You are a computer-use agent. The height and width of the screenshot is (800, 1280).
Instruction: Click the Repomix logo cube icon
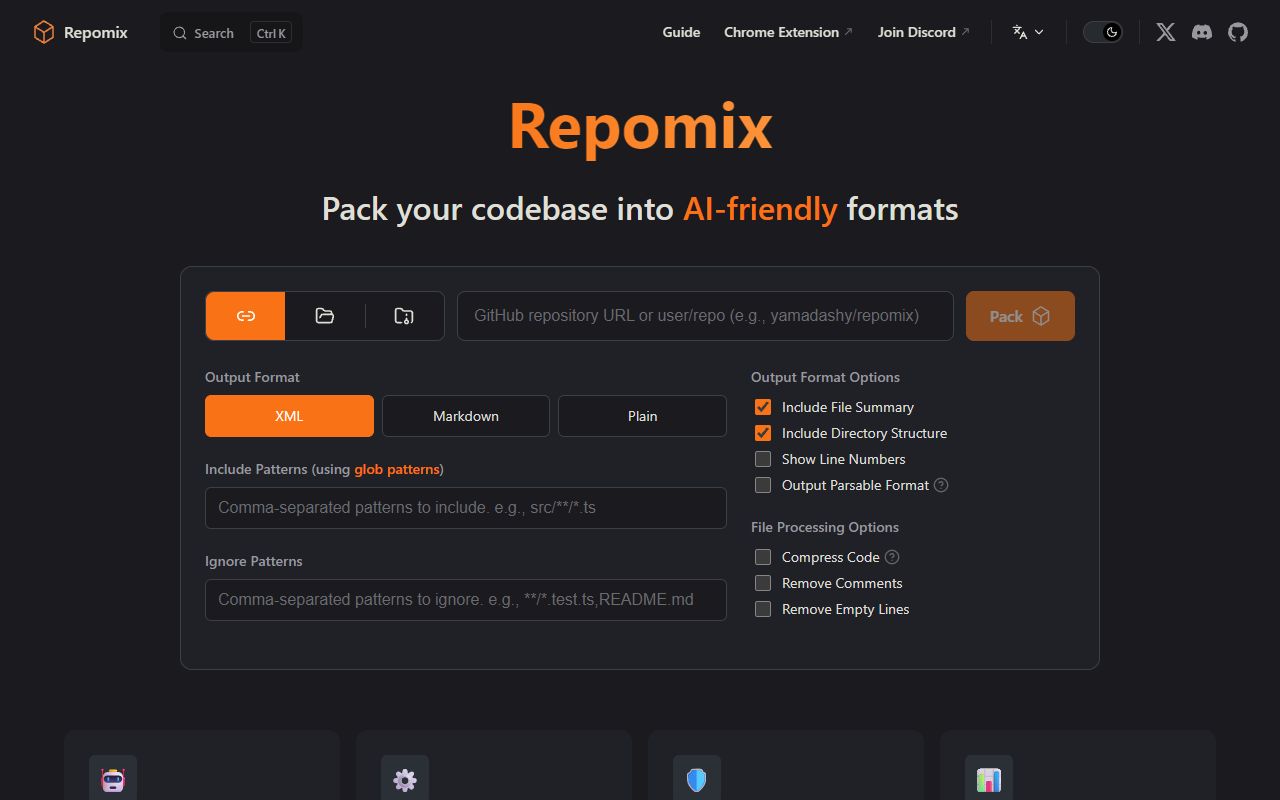pyautogui.click(x=42, y=31)
